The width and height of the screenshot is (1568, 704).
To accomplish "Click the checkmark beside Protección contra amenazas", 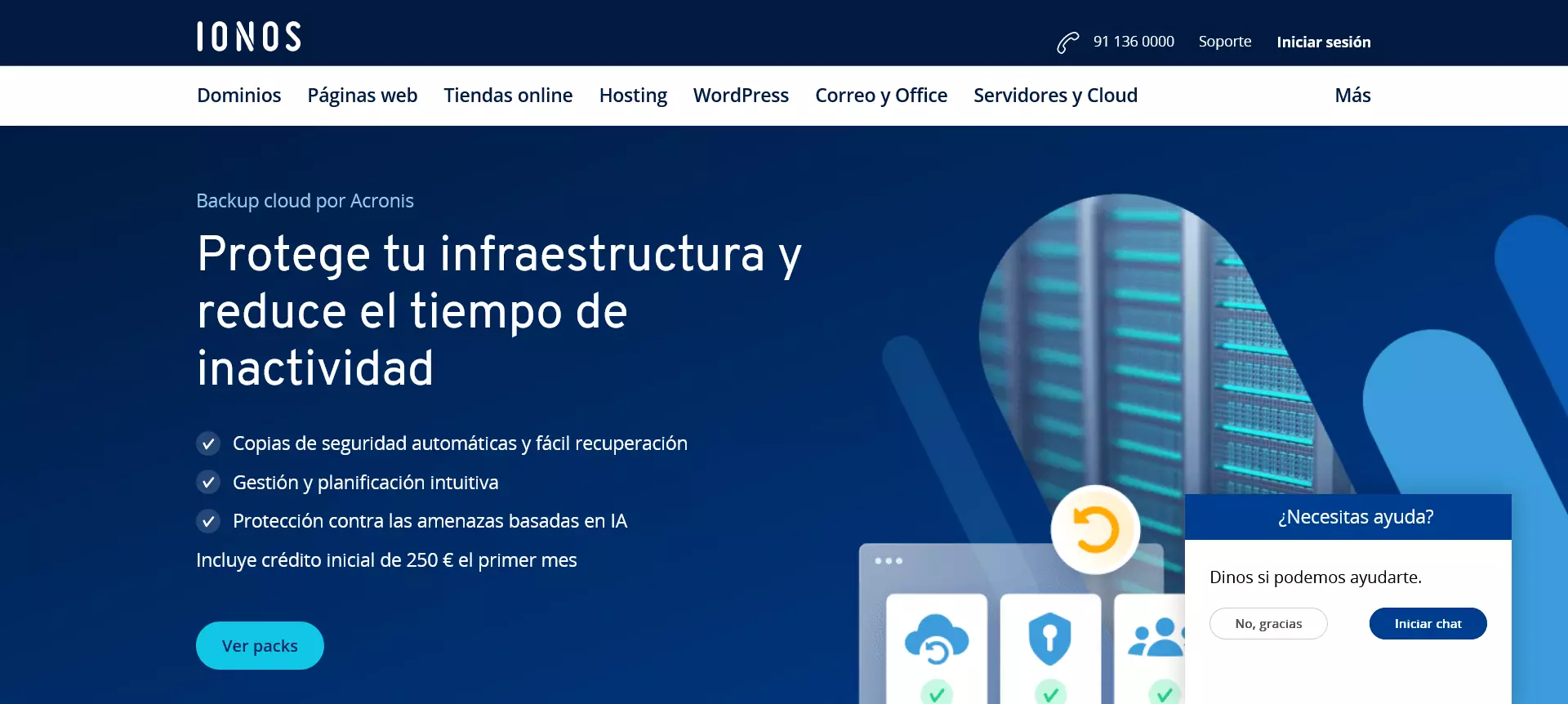I will click(208, 521).
